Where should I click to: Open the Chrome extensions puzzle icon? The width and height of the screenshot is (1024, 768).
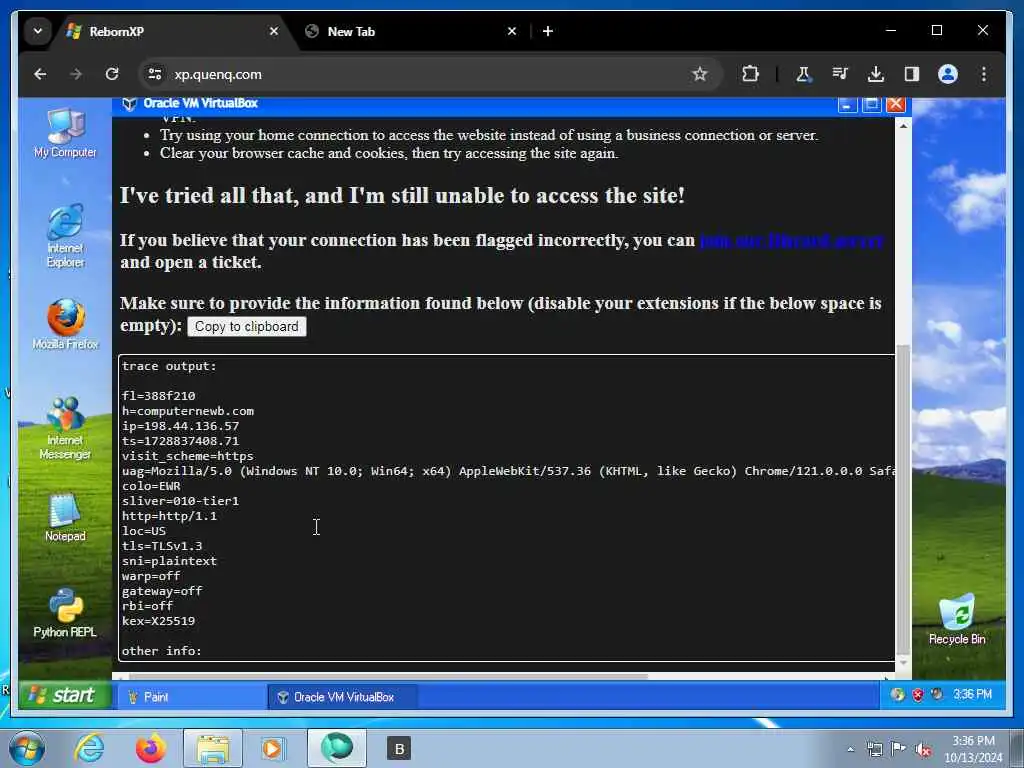(750, 74)
